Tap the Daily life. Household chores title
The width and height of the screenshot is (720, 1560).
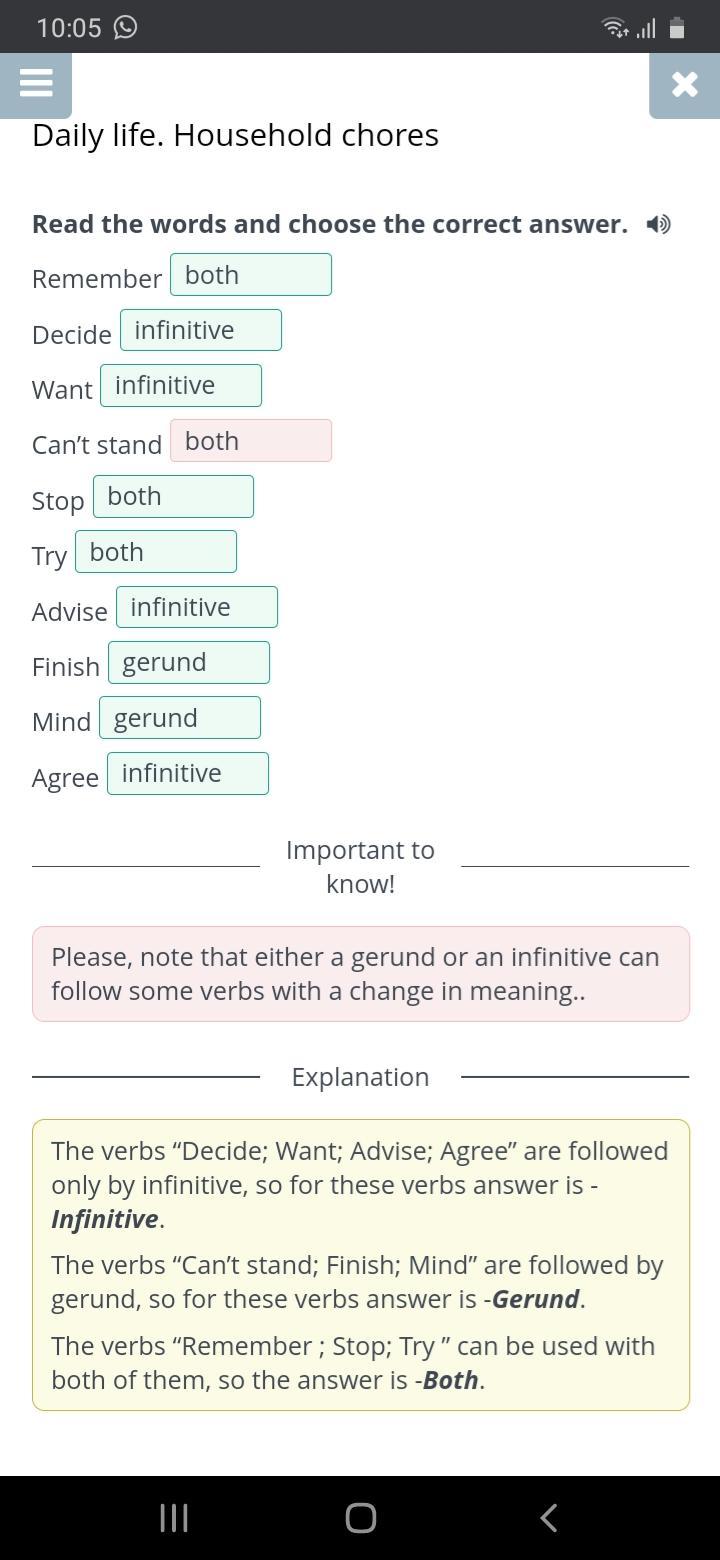pos(235,135)
